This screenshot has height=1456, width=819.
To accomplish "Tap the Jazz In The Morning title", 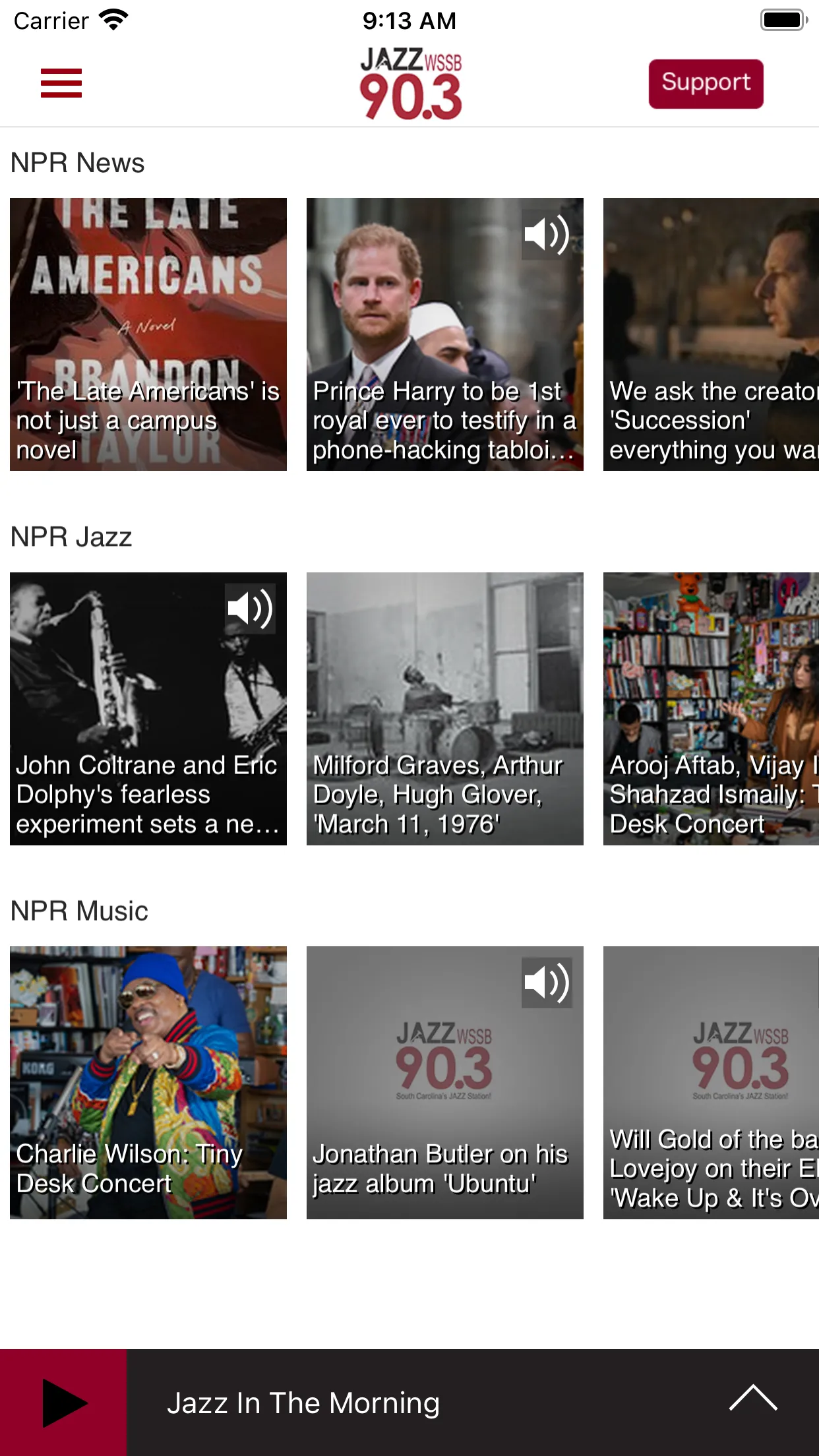I will (x=303, y=1403).
